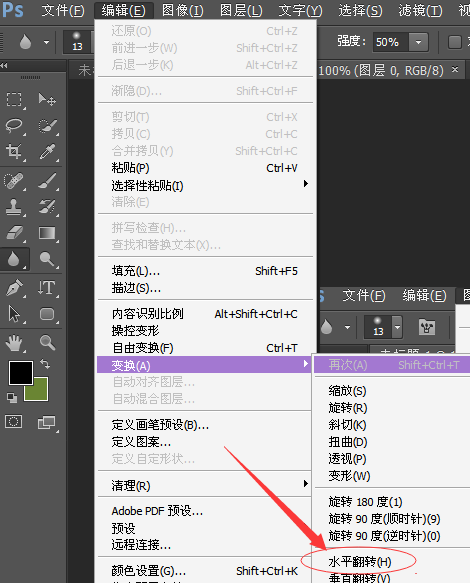Open the 图像(I) menu
Viewport: 470px width, 583px height.
click(183, 10)
